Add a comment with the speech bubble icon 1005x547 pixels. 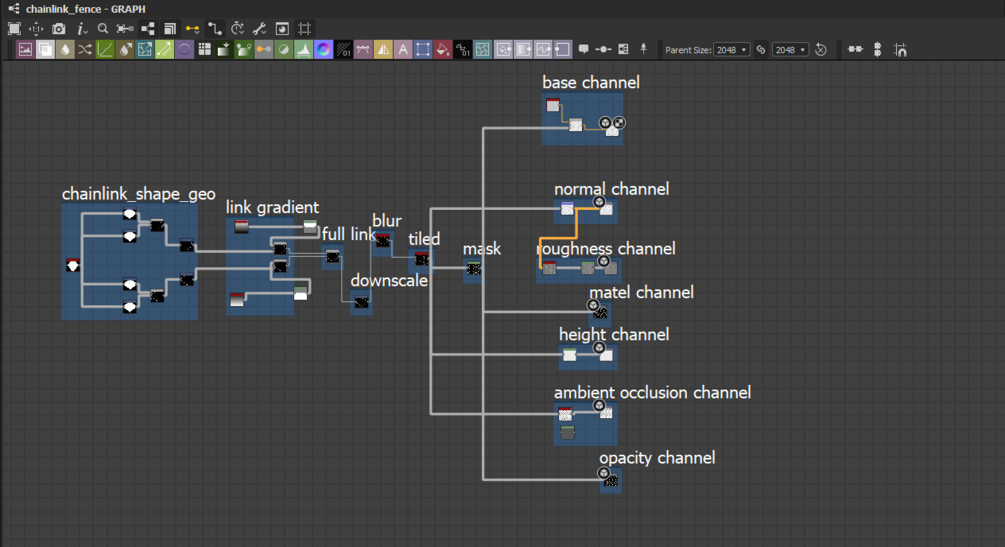[583, 49]
